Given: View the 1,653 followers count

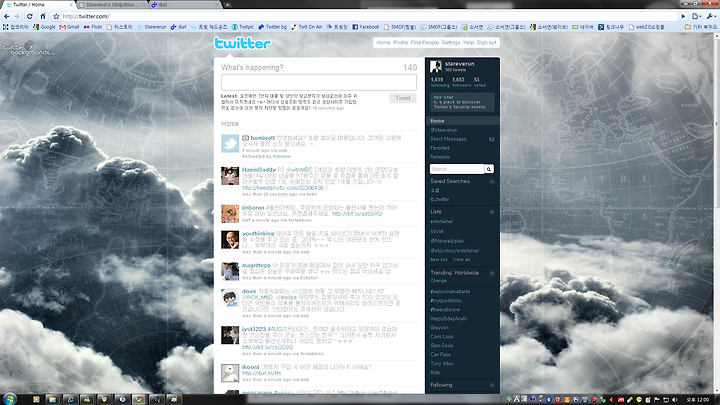Looking at the screenshot, I should tap(461, 82).
